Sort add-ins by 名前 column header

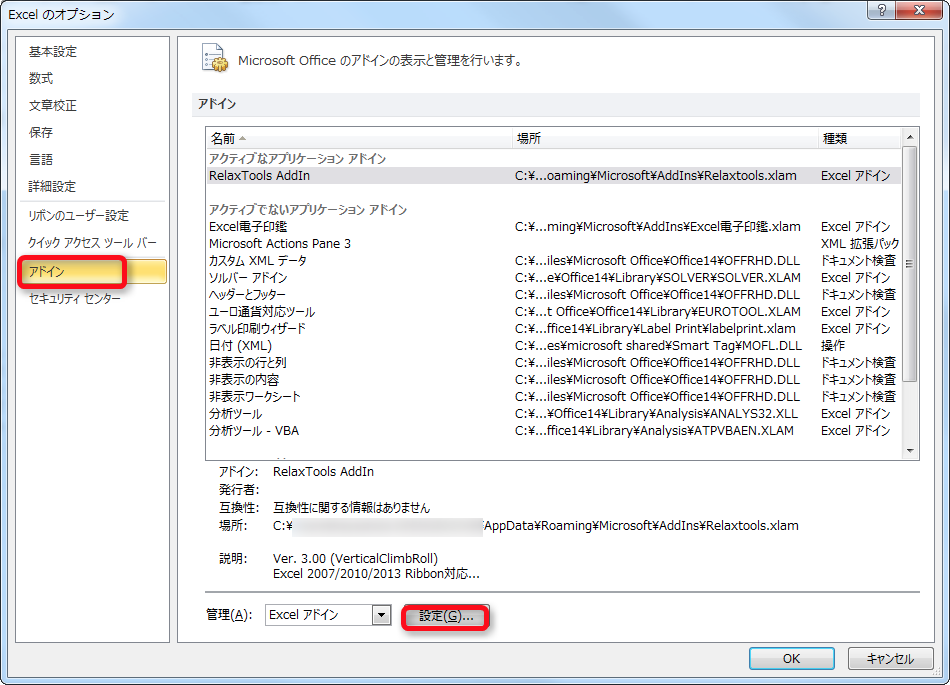tap(359, 139)
